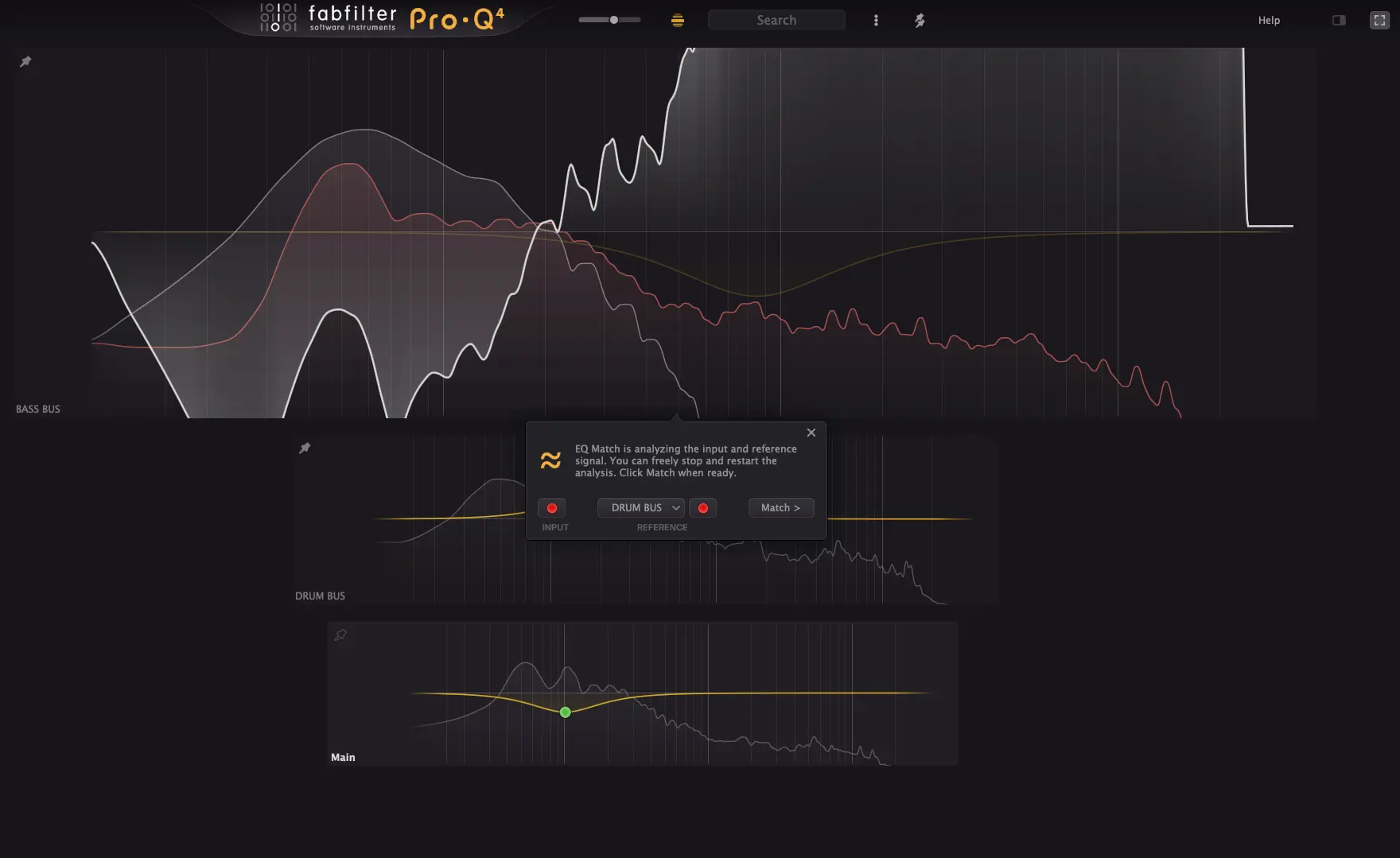Click the full screen icon
The image size is (1400, 858).
pyautogui.click(x=1379, y=21)
